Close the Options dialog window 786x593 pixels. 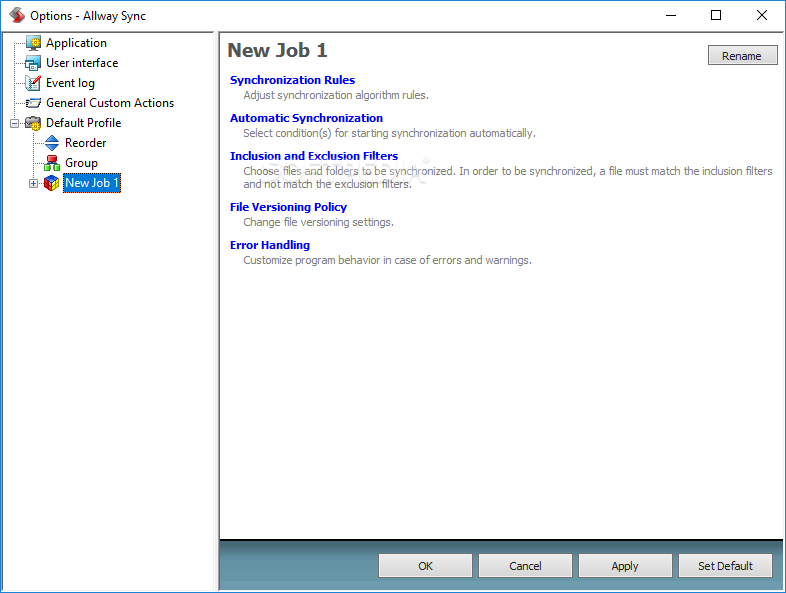pos(761,16)
